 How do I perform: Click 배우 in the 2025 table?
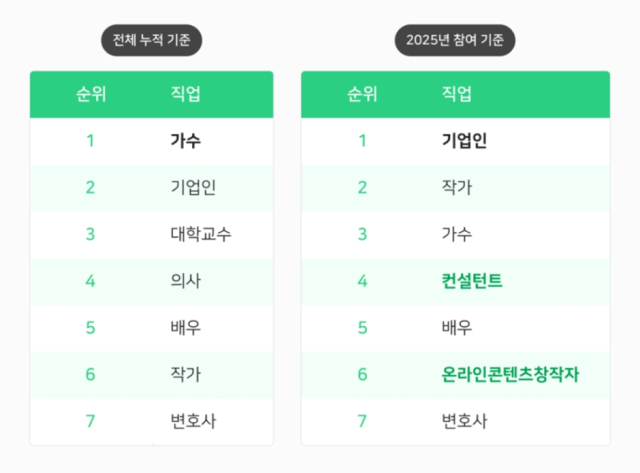(457, 328)
